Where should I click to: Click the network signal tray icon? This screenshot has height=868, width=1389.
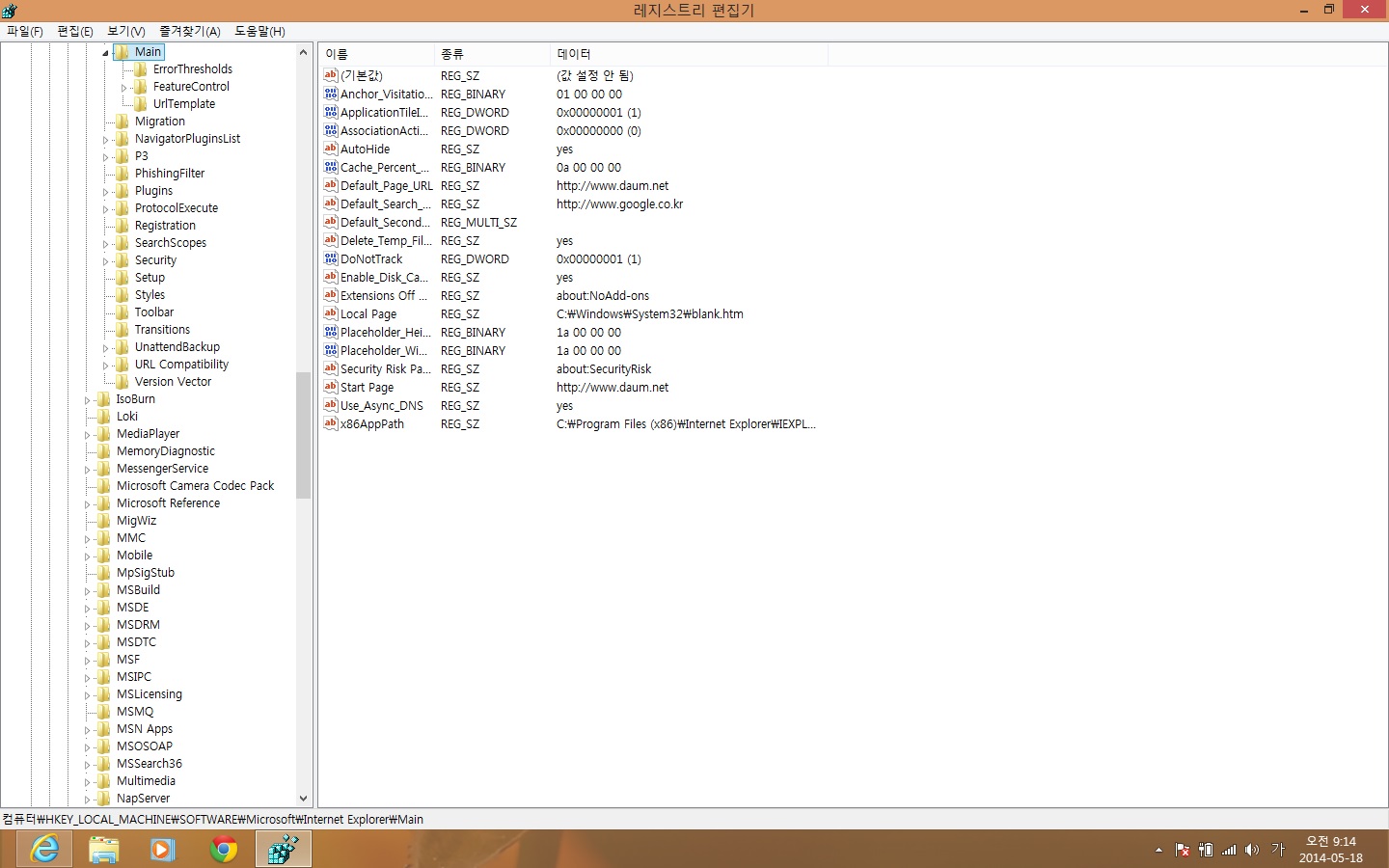[1229, 850]
